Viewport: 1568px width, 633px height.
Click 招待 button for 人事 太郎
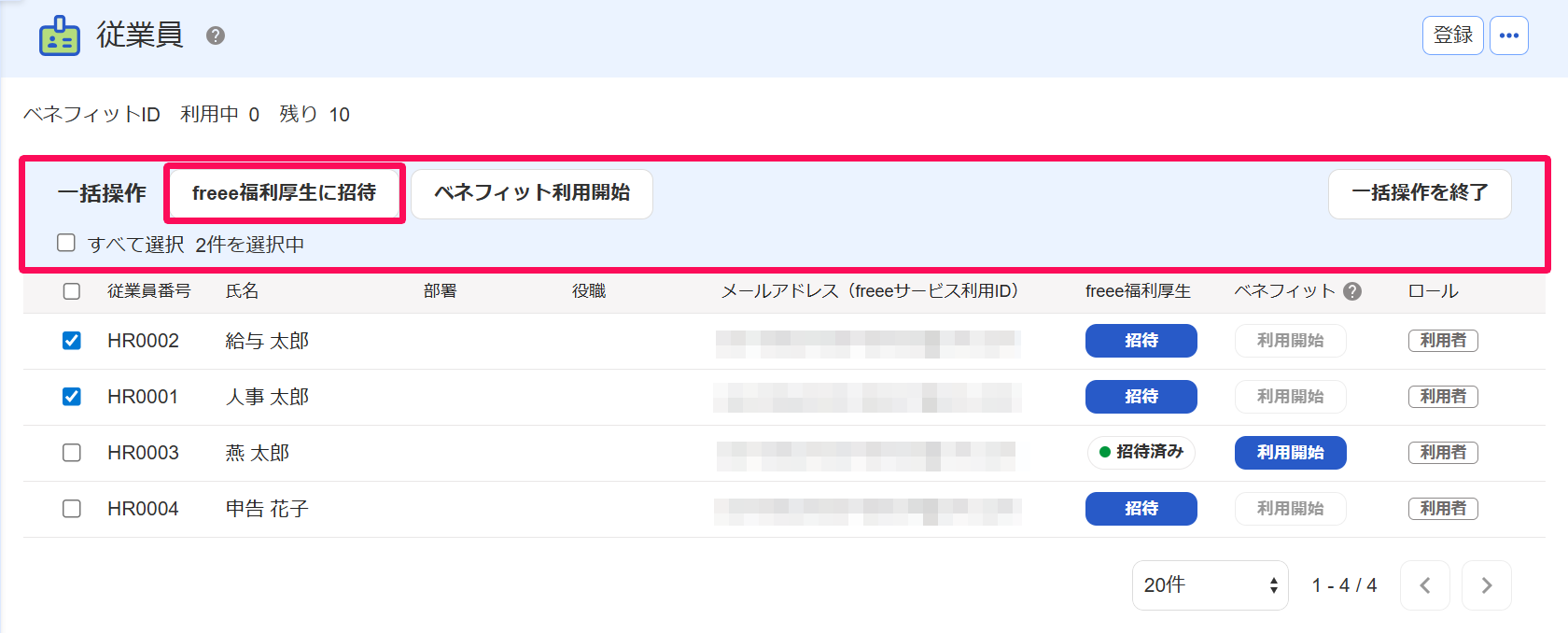[1141, 397]
